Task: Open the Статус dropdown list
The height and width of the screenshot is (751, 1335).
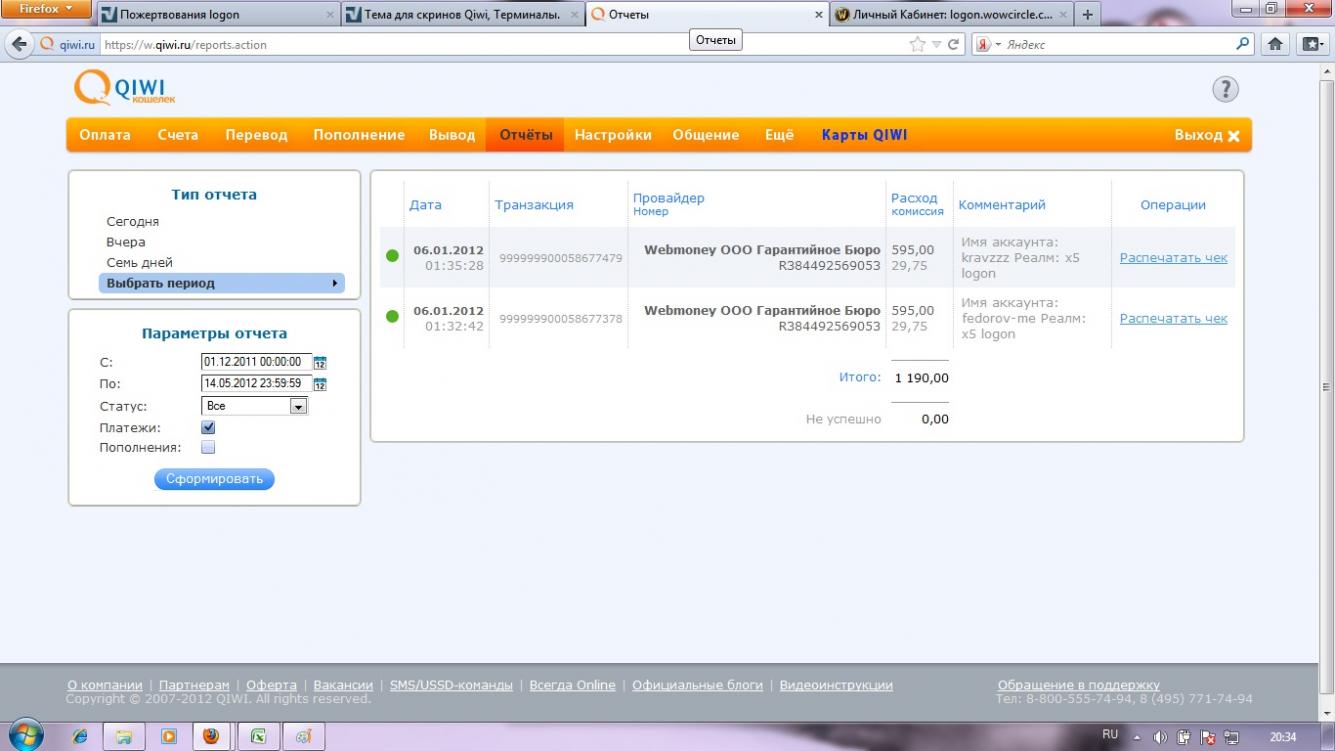Action: (x=297, y=406)
